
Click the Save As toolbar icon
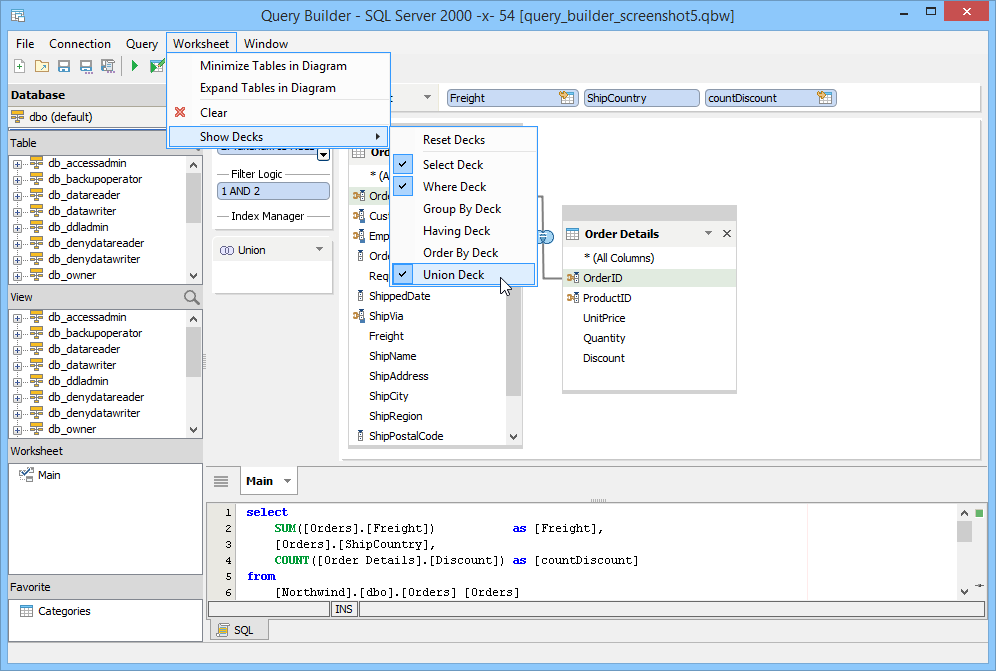(86, 66)
